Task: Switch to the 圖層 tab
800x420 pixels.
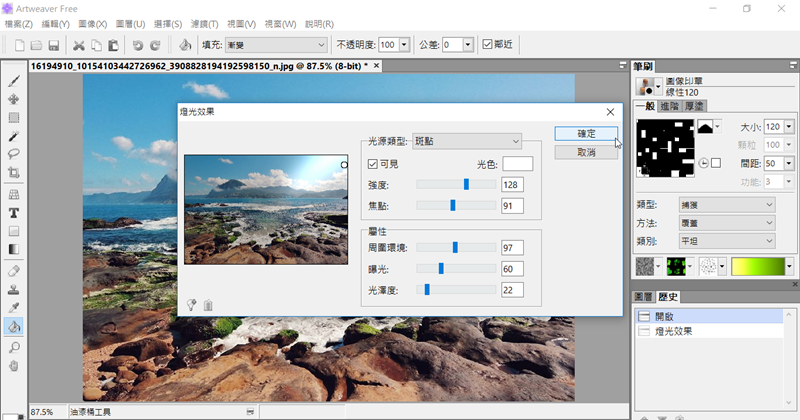Action: [x=644, y=297]
